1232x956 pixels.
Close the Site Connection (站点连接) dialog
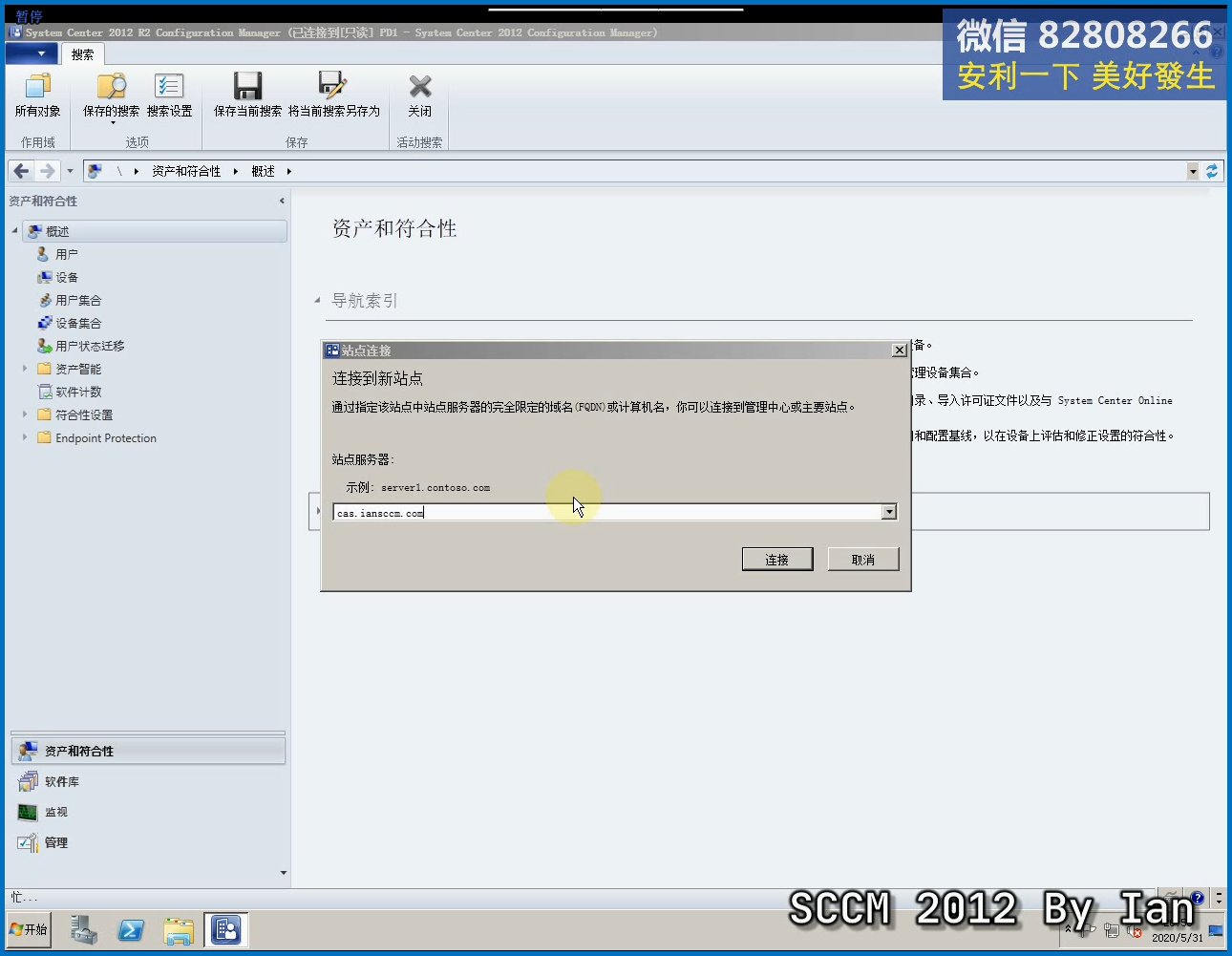pyautogui.click(x=899, y=351)
